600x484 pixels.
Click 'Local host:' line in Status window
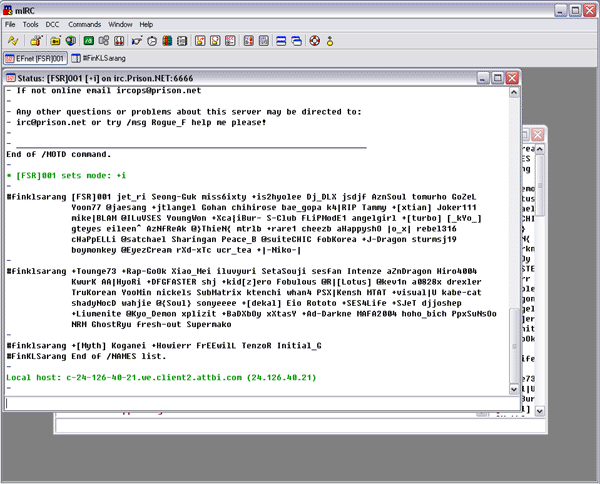tap(161, 378)
